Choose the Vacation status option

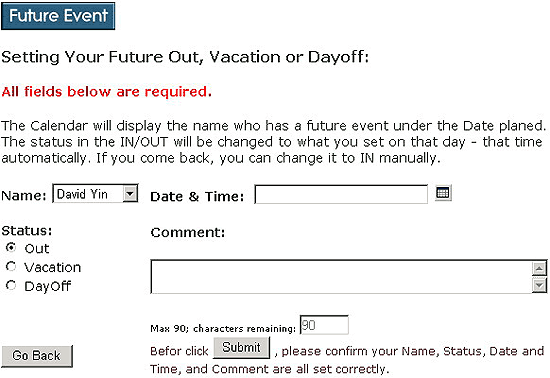click(x=11, y=266)
